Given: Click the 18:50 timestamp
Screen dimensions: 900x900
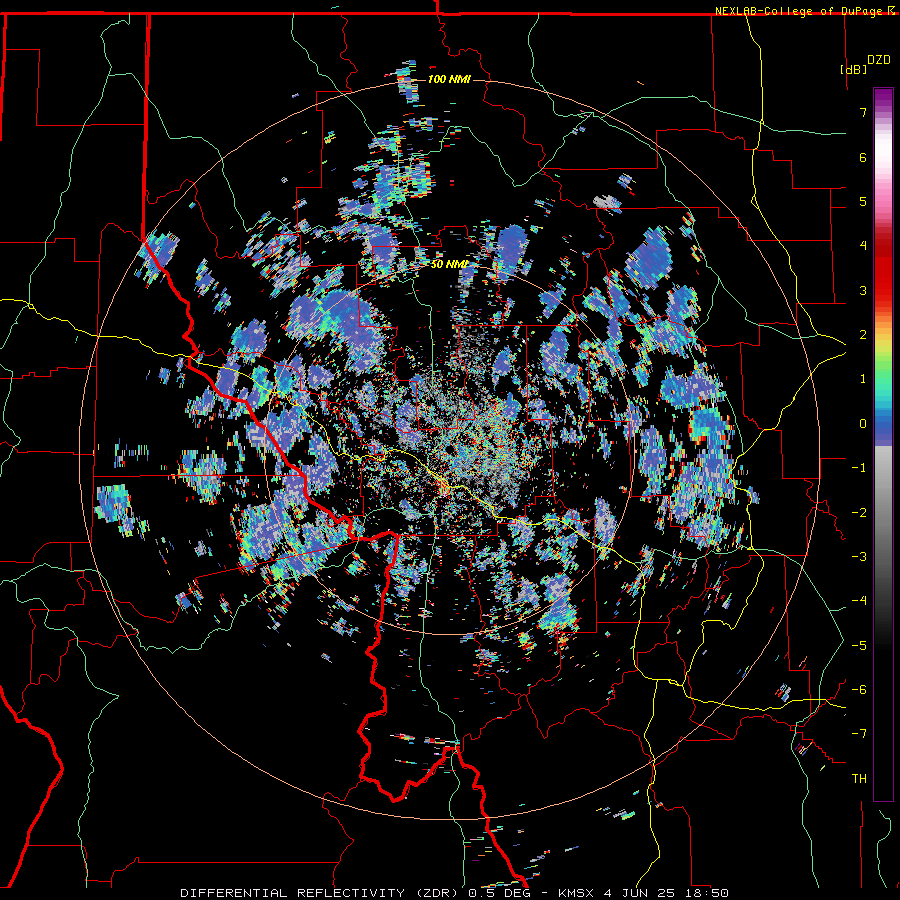Looking at the screenshot, I should pyautogui.click(x=705, y=893).
